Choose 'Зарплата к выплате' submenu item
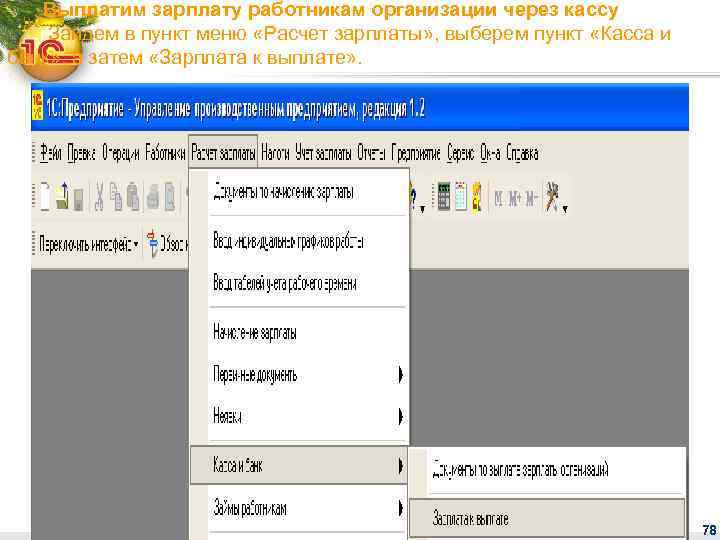The image size is (720, 540). 546,518
